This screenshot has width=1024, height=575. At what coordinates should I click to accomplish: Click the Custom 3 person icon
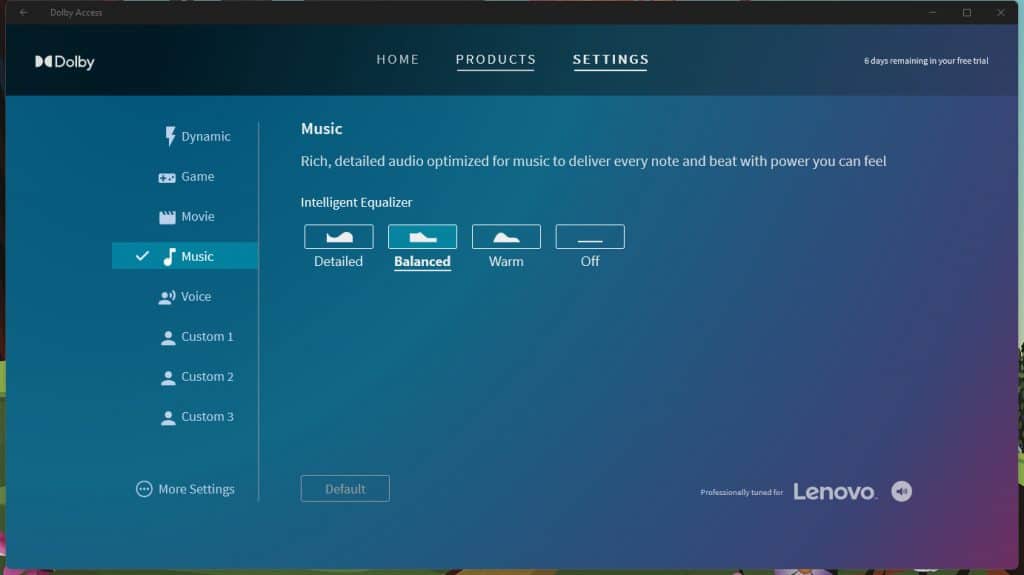point(168,418)
